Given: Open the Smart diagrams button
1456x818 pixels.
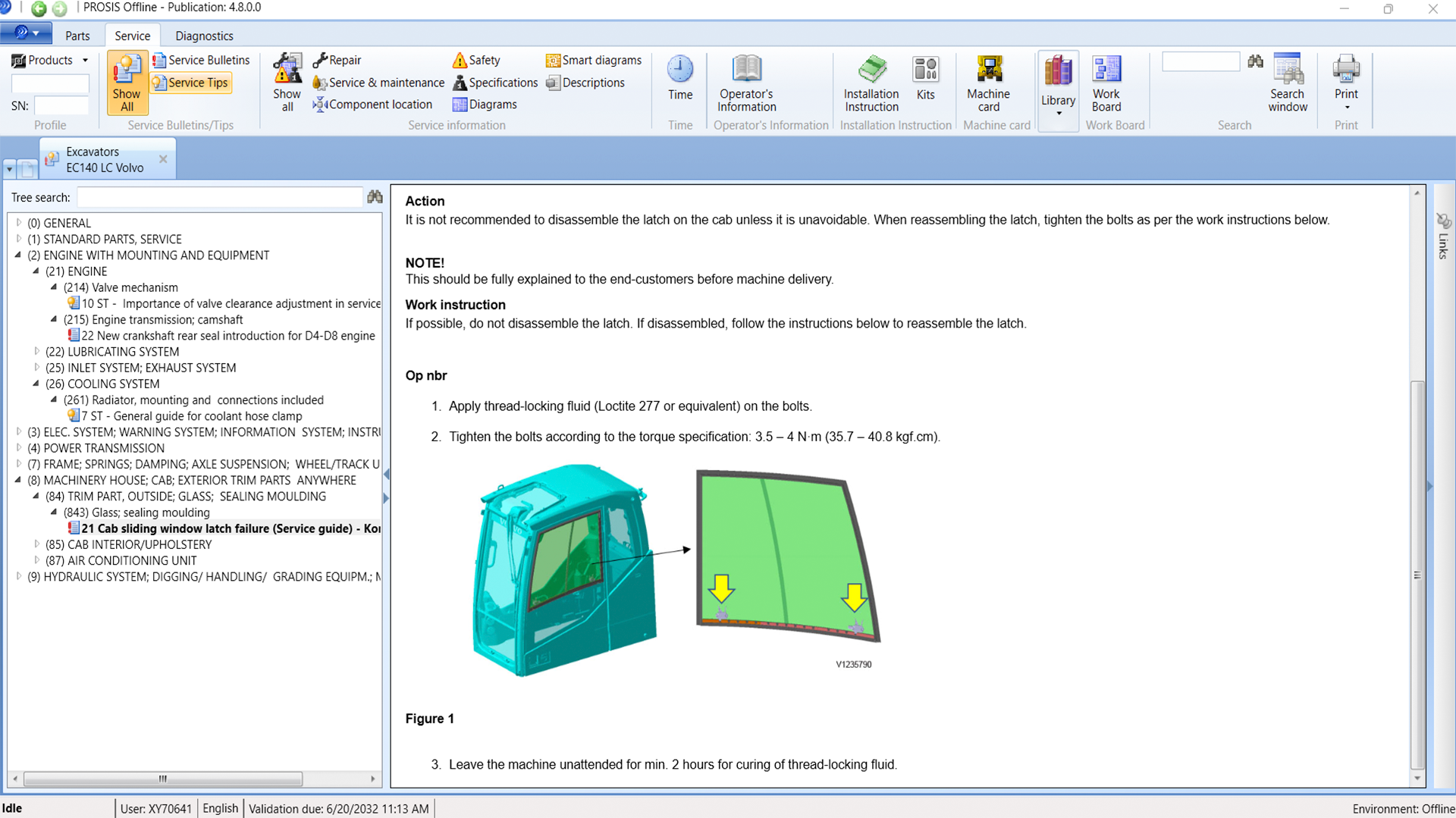Looking at the screenshot, I should 594,60.
